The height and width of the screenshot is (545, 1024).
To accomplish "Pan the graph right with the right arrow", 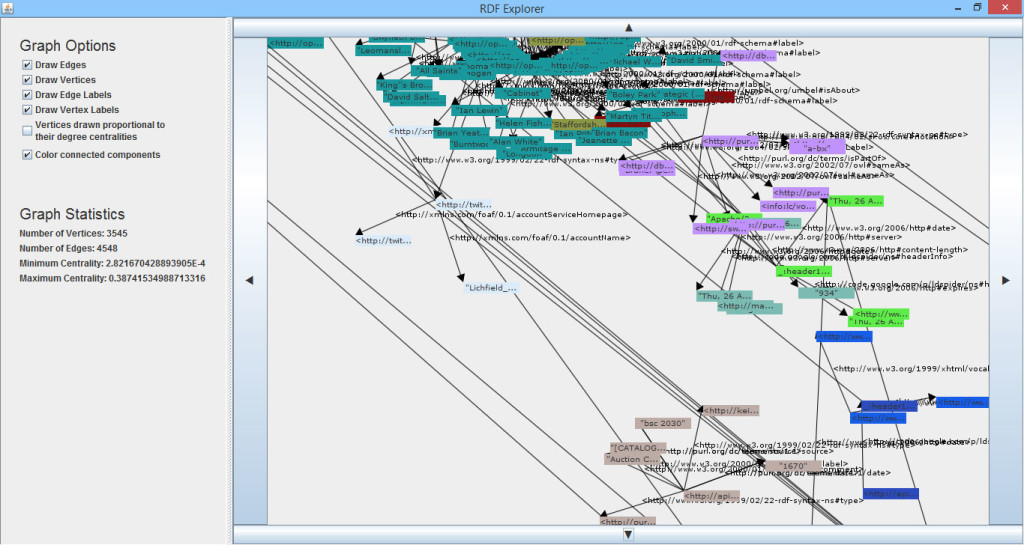I will point(1005,280).
